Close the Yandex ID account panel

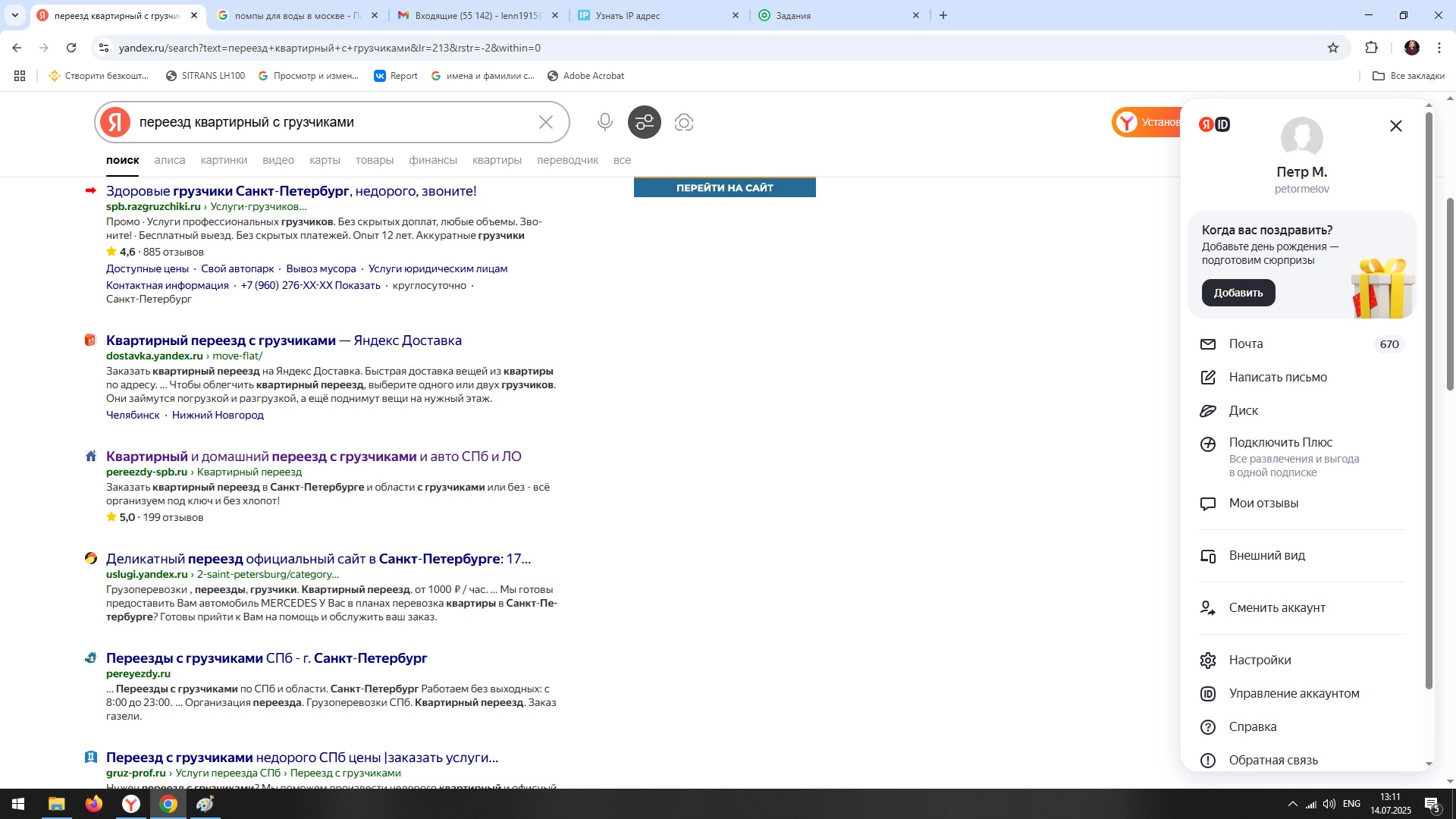[1396, 126]
